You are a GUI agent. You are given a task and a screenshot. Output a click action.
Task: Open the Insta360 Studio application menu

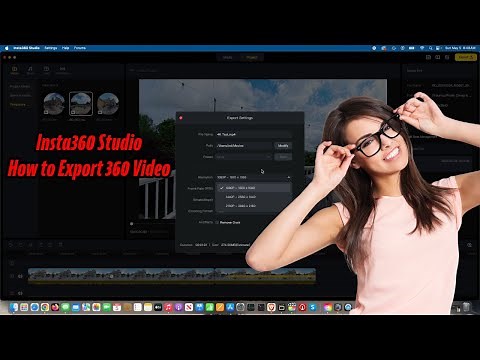coord(26,48)
